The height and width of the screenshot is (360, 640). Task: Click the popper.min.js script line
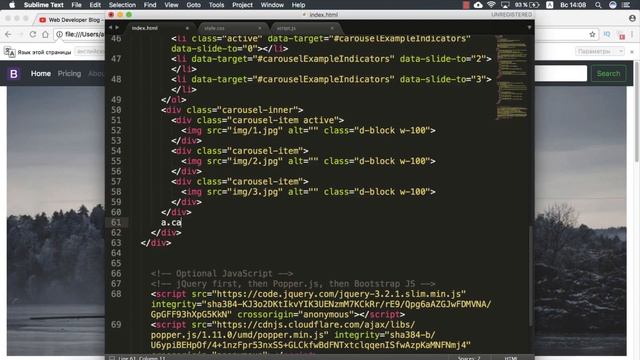tap(240, 335)
